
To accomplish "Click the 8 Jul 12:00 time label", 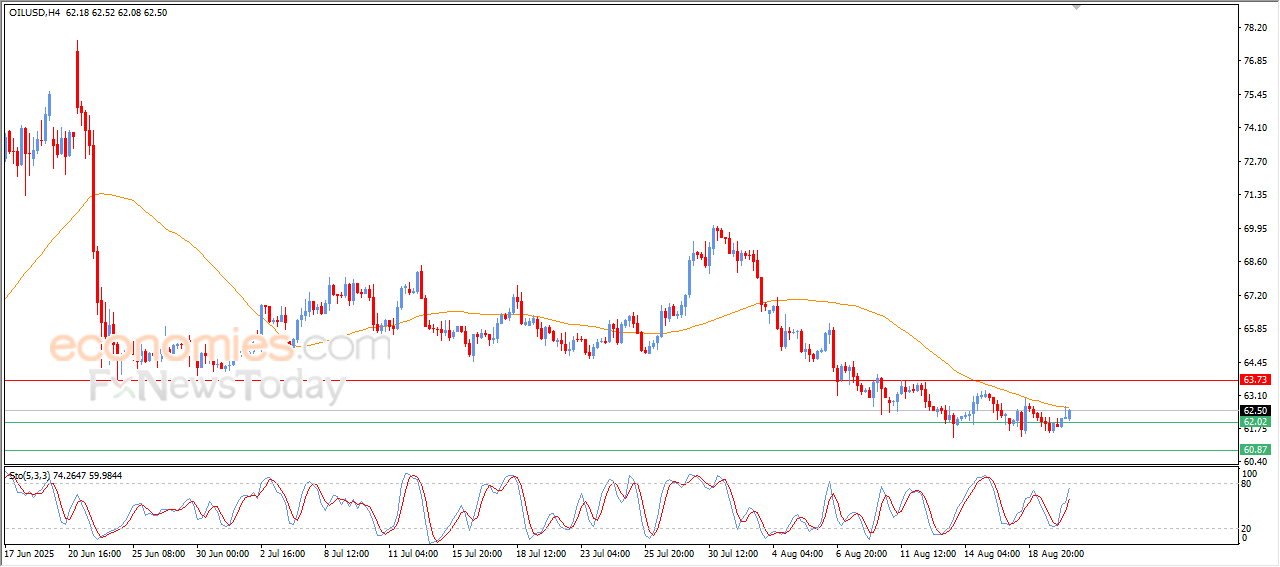I will point(349,553).
